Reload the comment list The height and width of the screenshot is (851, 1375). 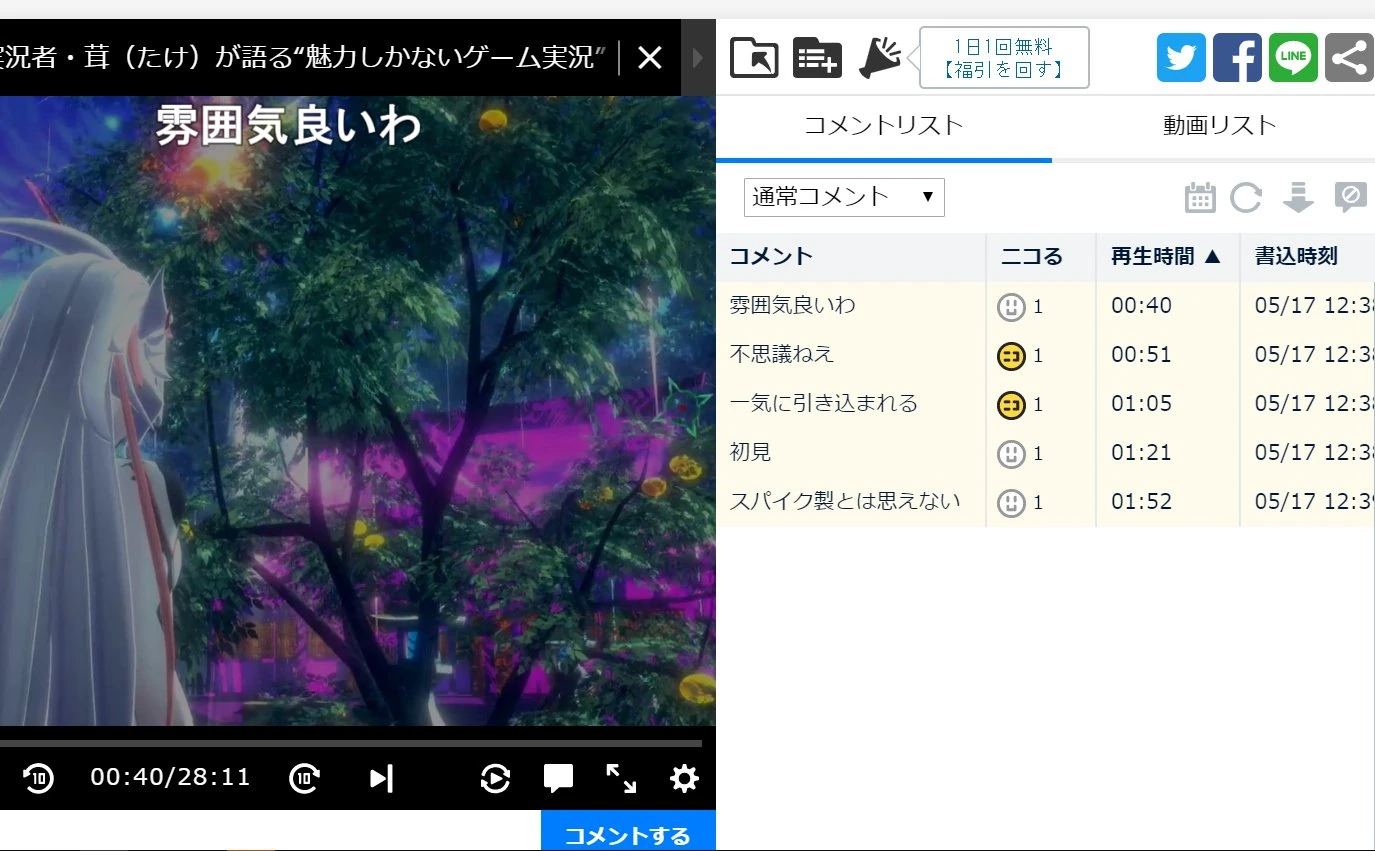point(1246,198)
